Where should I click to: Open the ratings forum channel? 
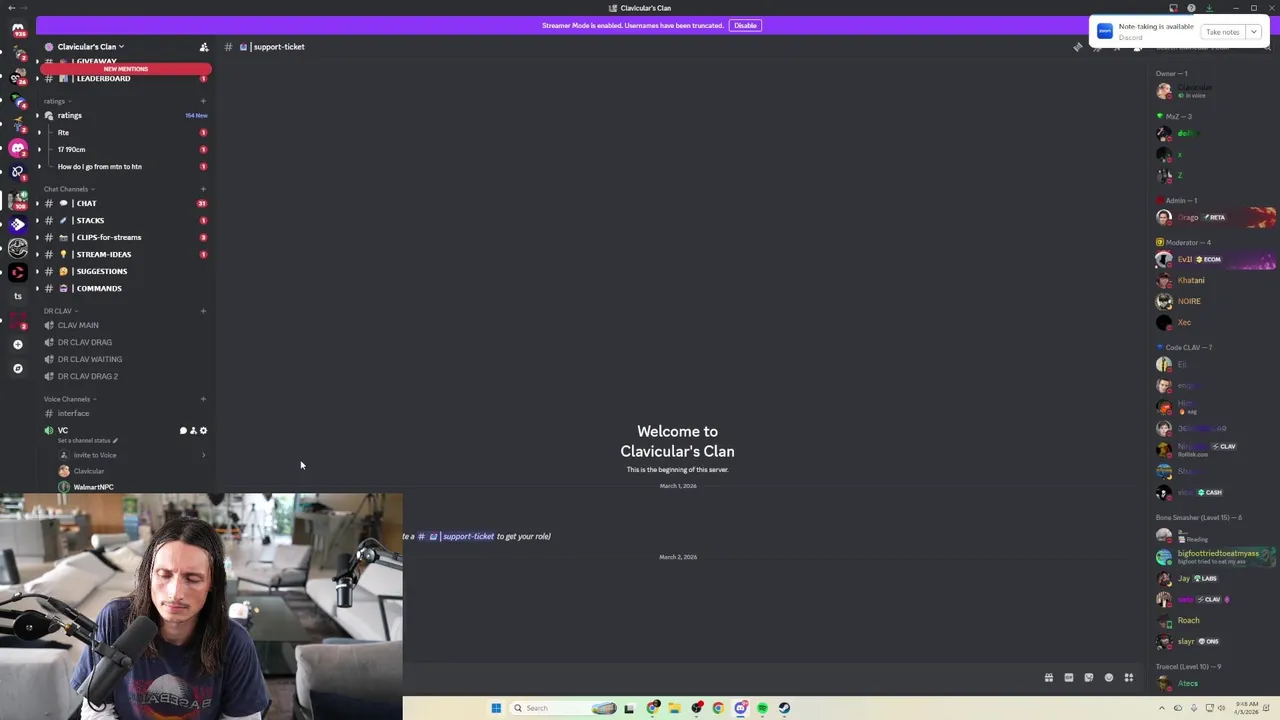125,115
